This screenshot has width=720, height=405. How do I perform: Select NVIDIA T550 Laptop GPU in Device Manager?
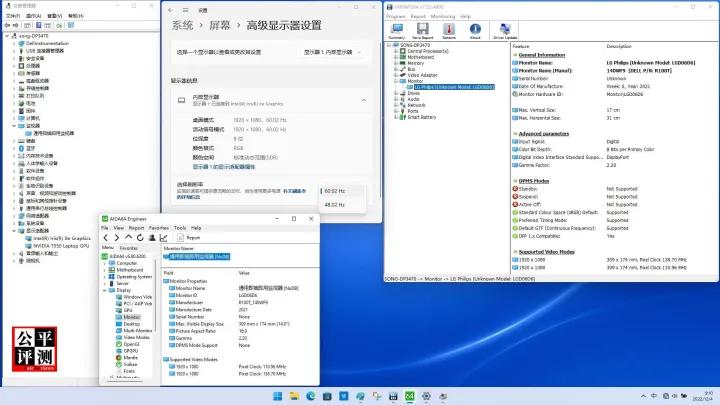61,246
